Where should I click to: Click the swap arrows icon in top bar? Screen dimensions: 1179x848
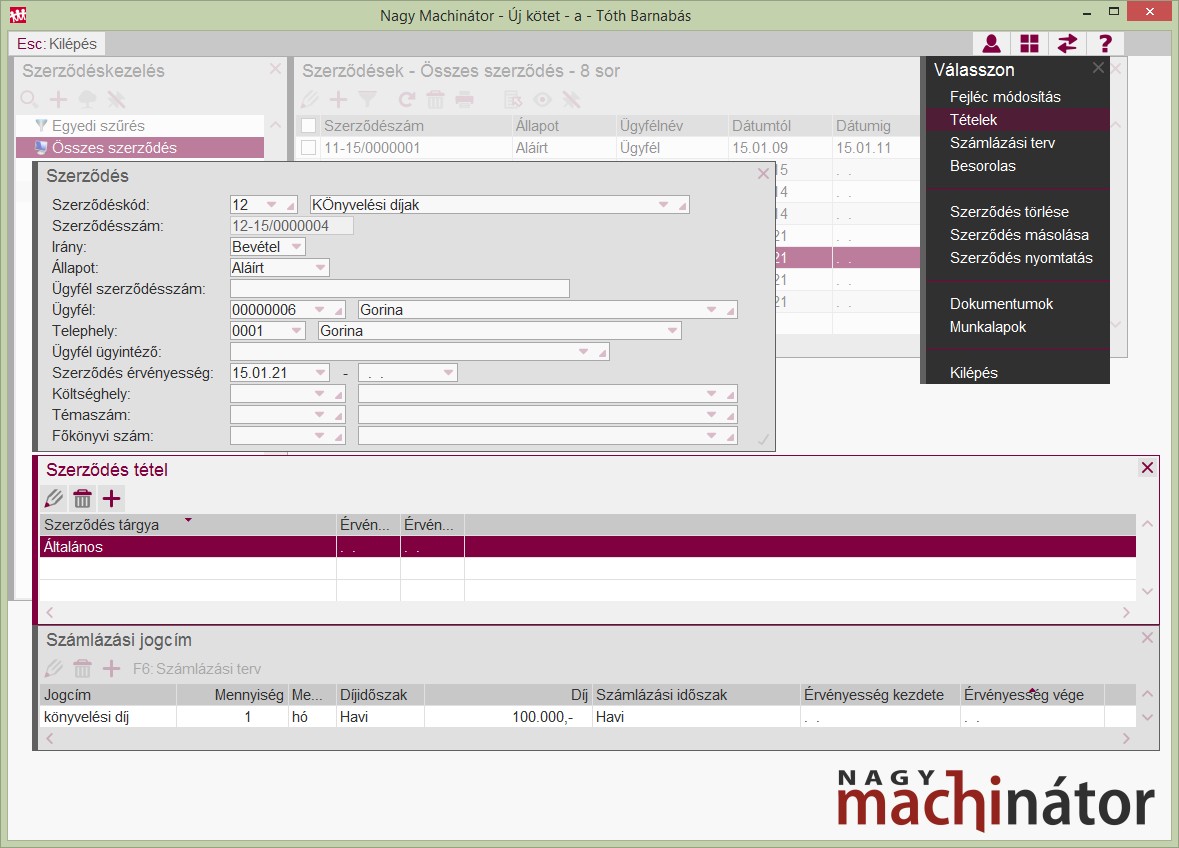pyautogui.click(x=1067, y=44)
